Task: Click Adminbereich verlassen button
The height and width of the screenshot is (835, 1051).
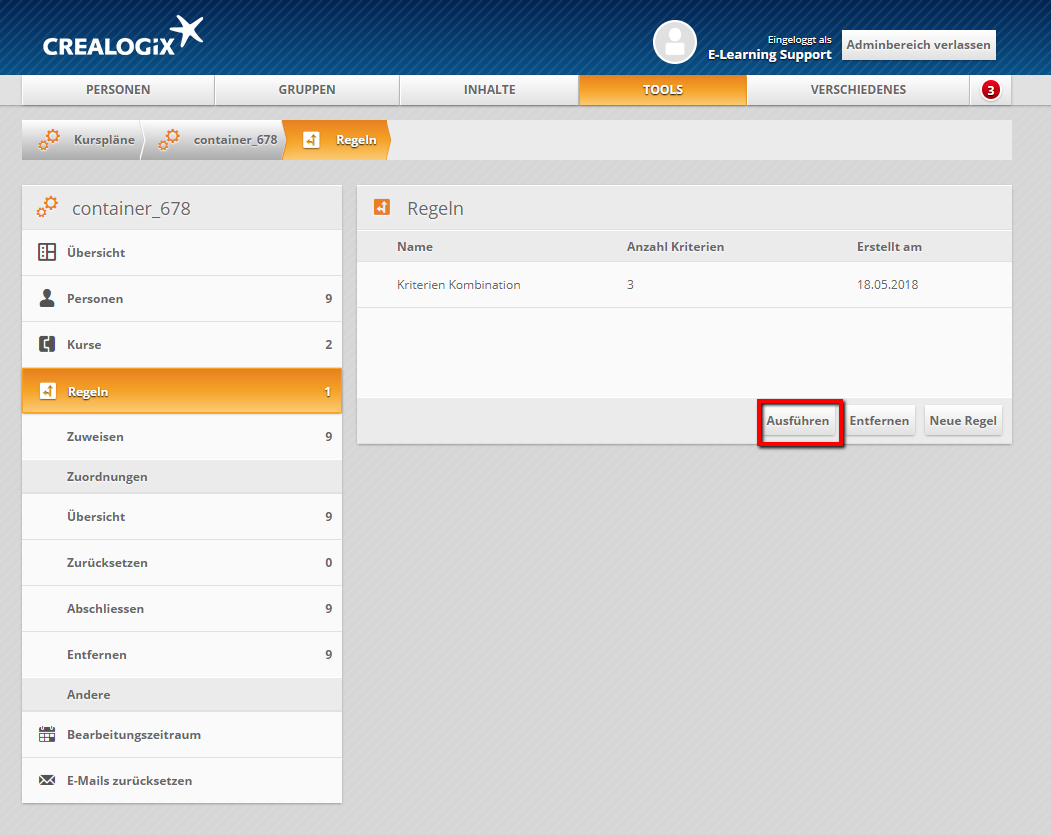Action: point(918,45)
